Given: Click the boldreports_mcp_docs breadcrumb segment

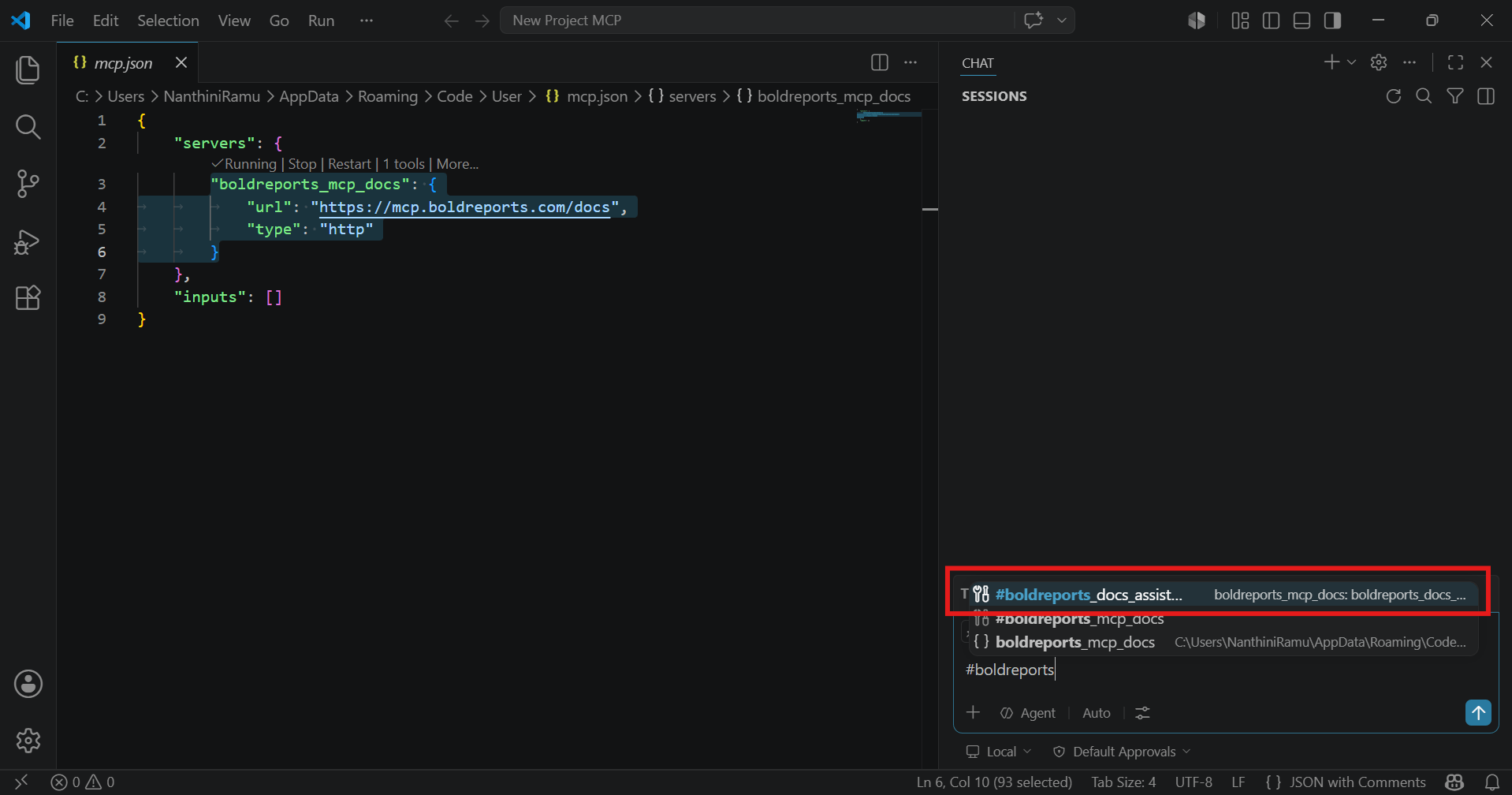Looking at the screenshot, I should pyautogui.click(x=824, y=96).
